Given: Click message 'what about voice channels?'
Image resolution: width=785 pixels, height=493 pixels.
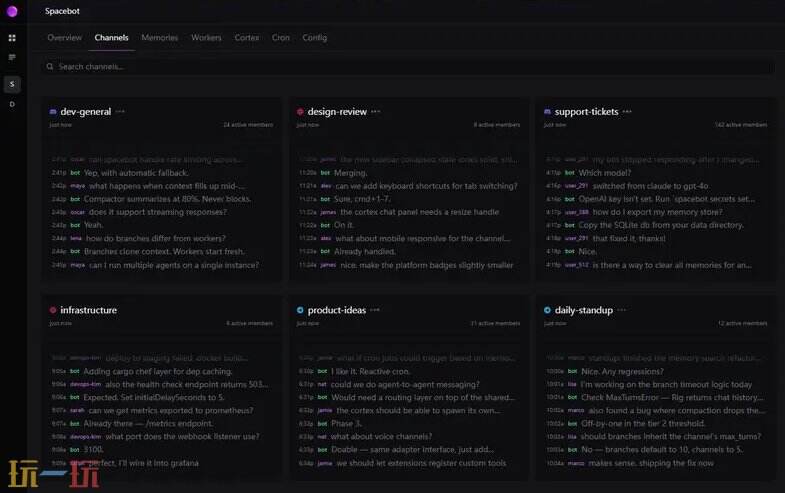Looking at the screenshot, I should (381, 436).
